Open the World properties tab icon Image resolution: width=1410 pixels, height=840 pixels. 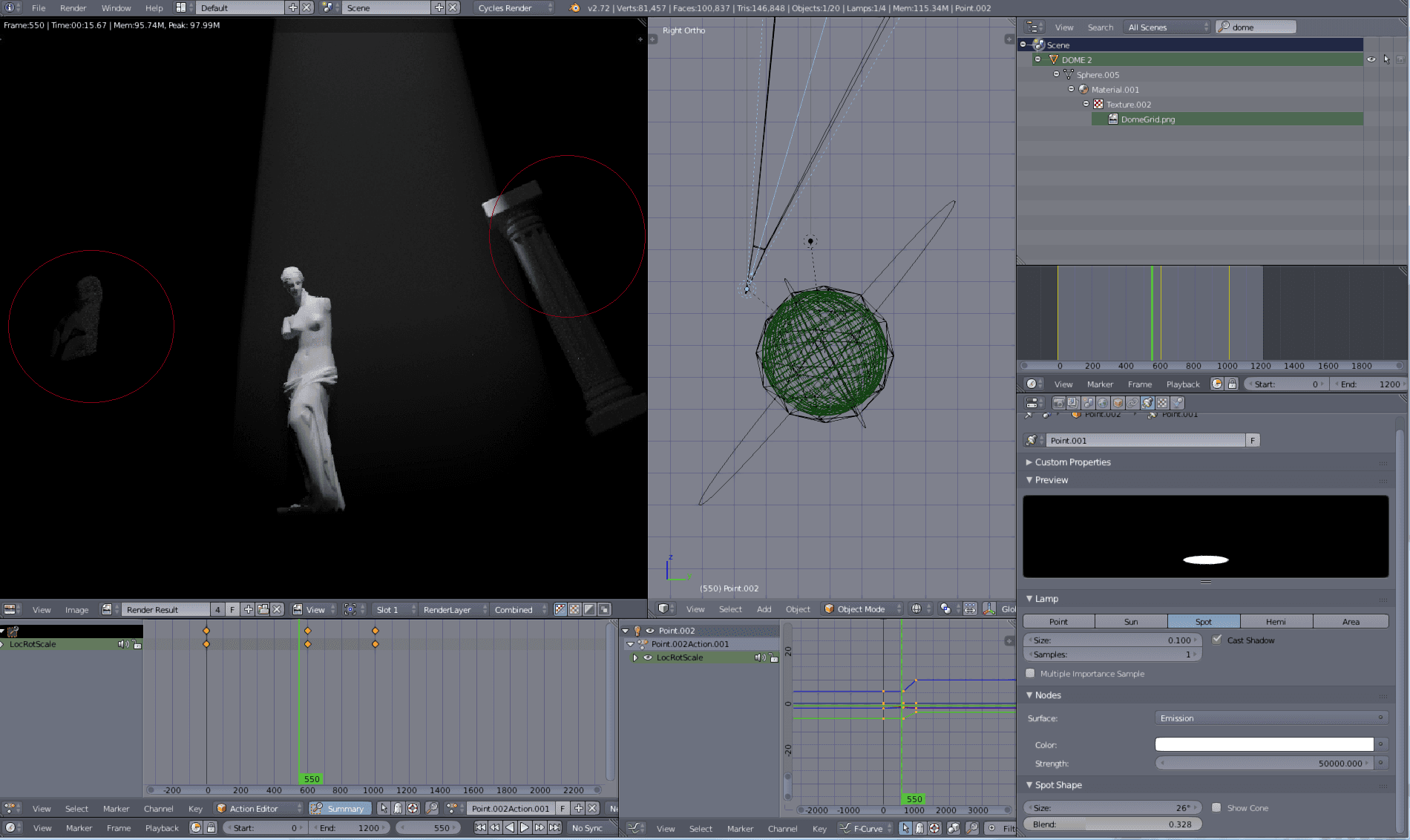click(1103, 403)
